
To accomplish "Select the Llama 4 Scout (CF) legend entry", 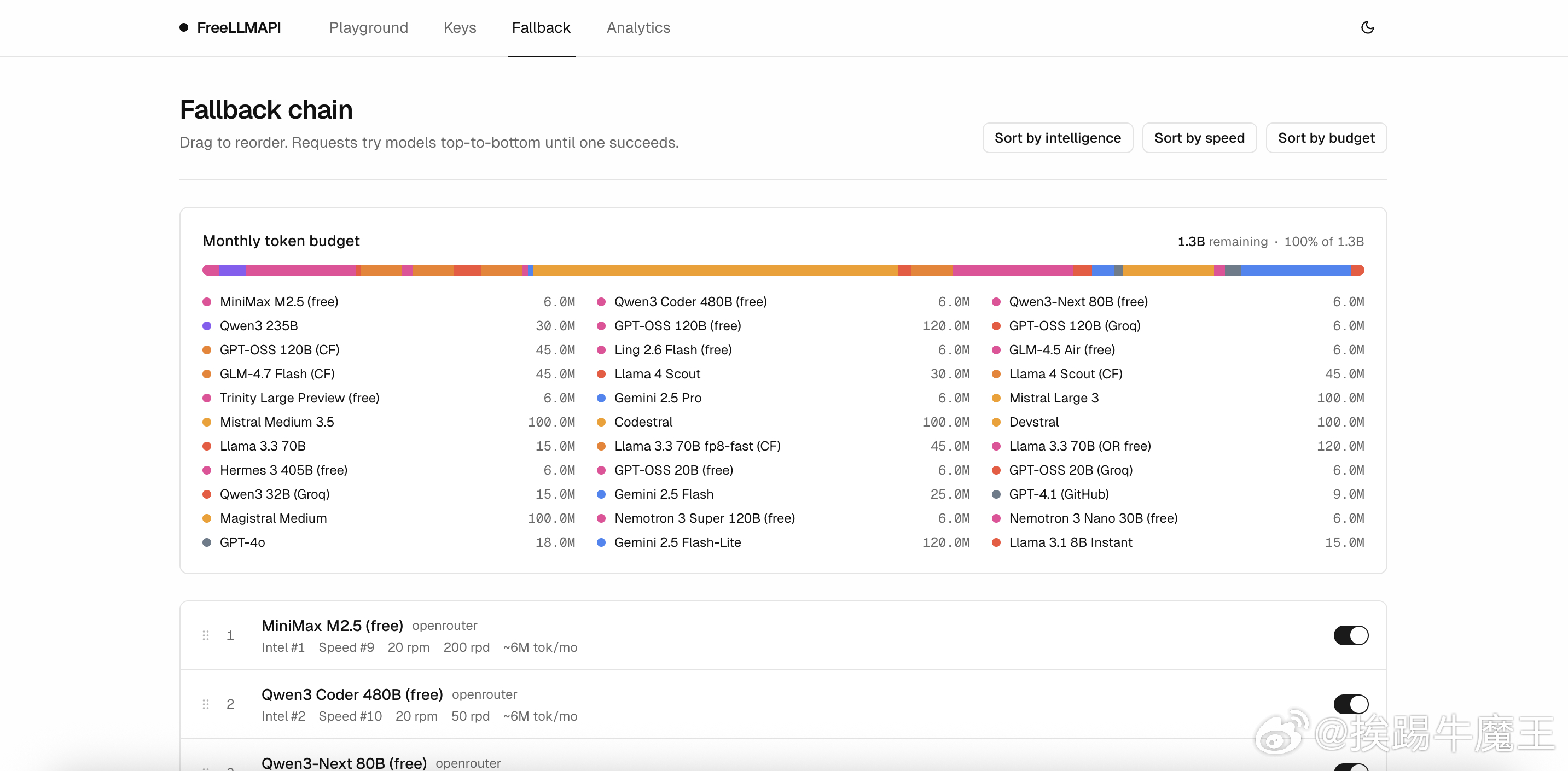I will pyautogui.click(x=1178, y=374).
